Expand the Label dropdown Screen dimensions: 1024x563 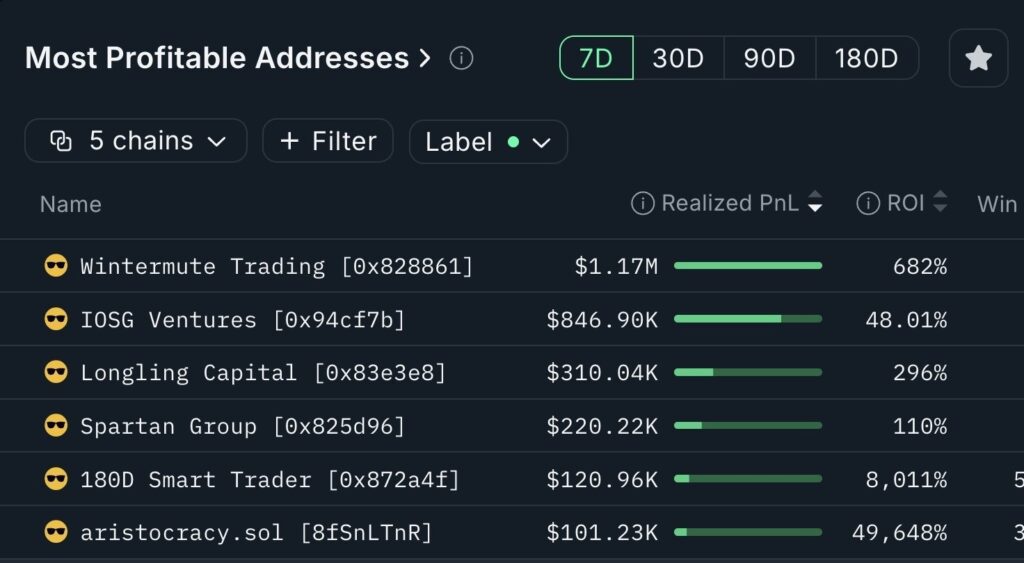click(x=488, y=142)
